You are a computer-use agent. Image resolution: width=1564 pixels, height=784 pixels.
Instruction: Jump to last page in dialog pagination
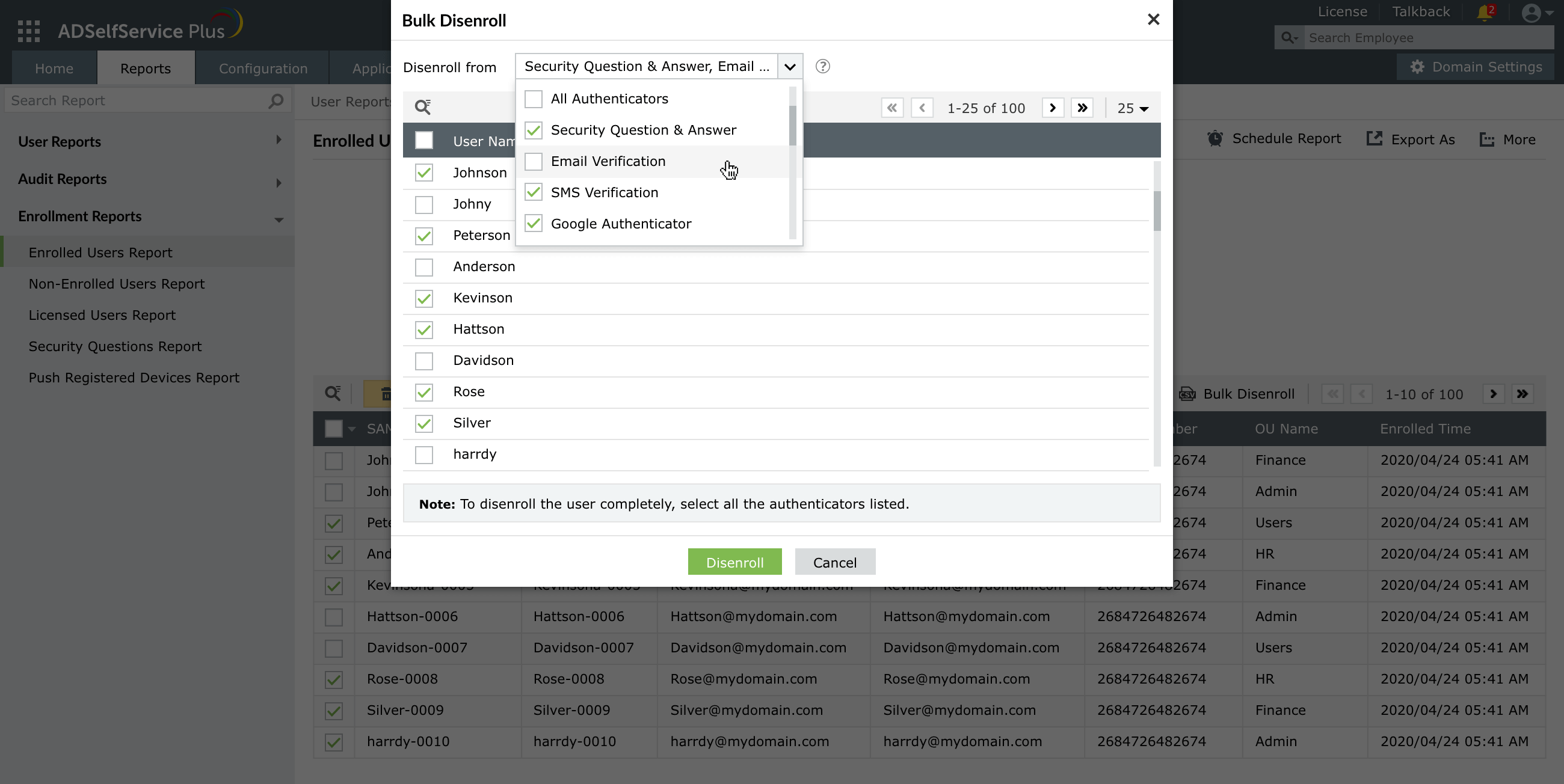click(x=1082, y=108)
